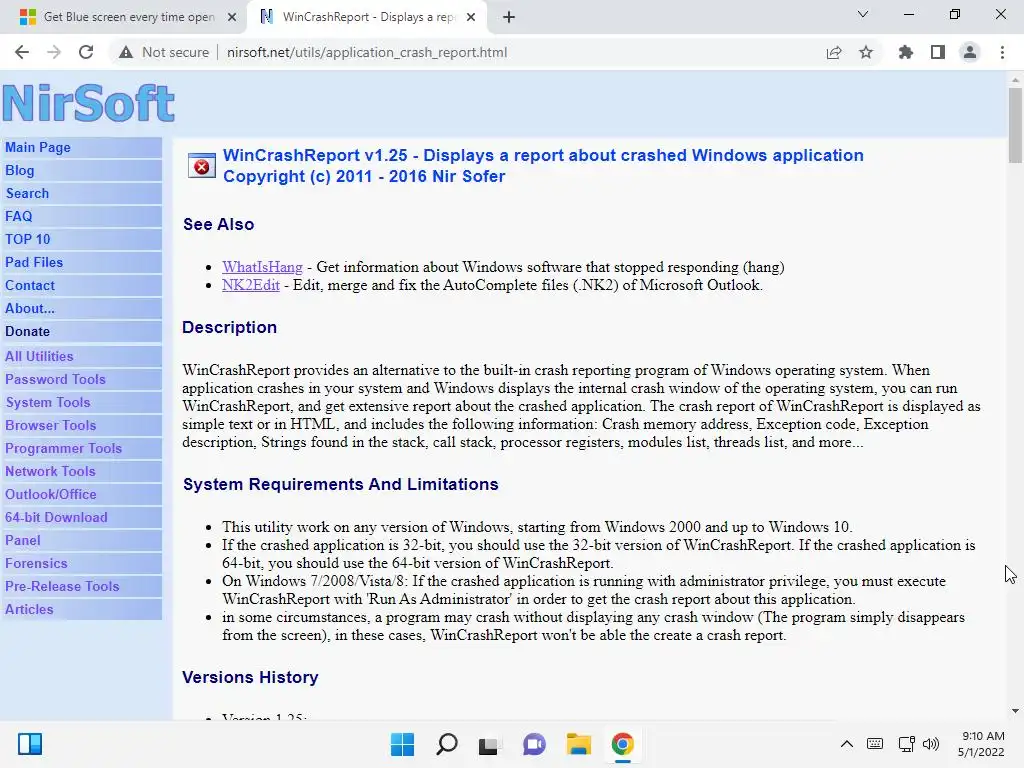The image size is (1024, 768).
Task: Click the Chrome taskbar icon
Action: (622, 744)
